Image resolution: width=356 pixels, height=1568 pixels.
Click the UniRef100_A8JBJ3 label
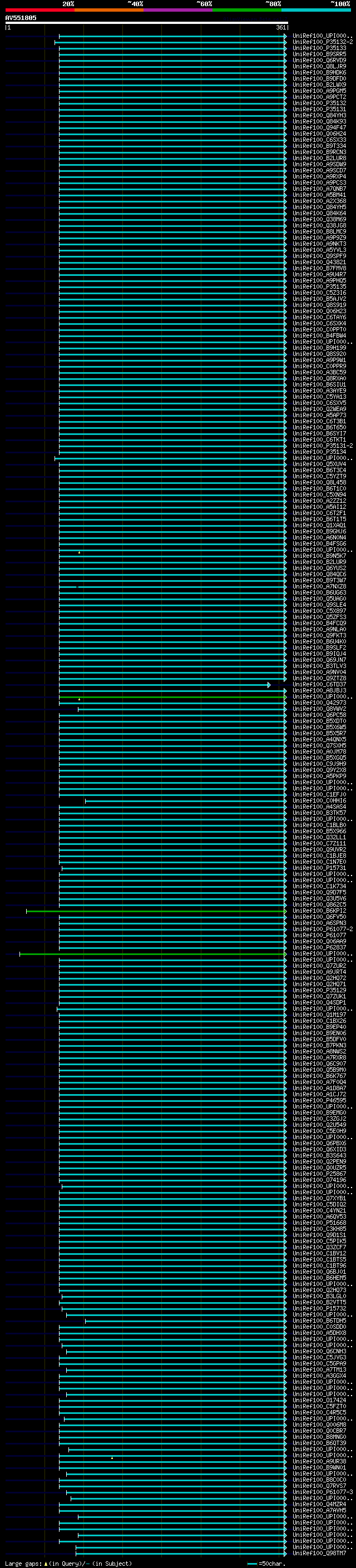click(x=319, y=690)
